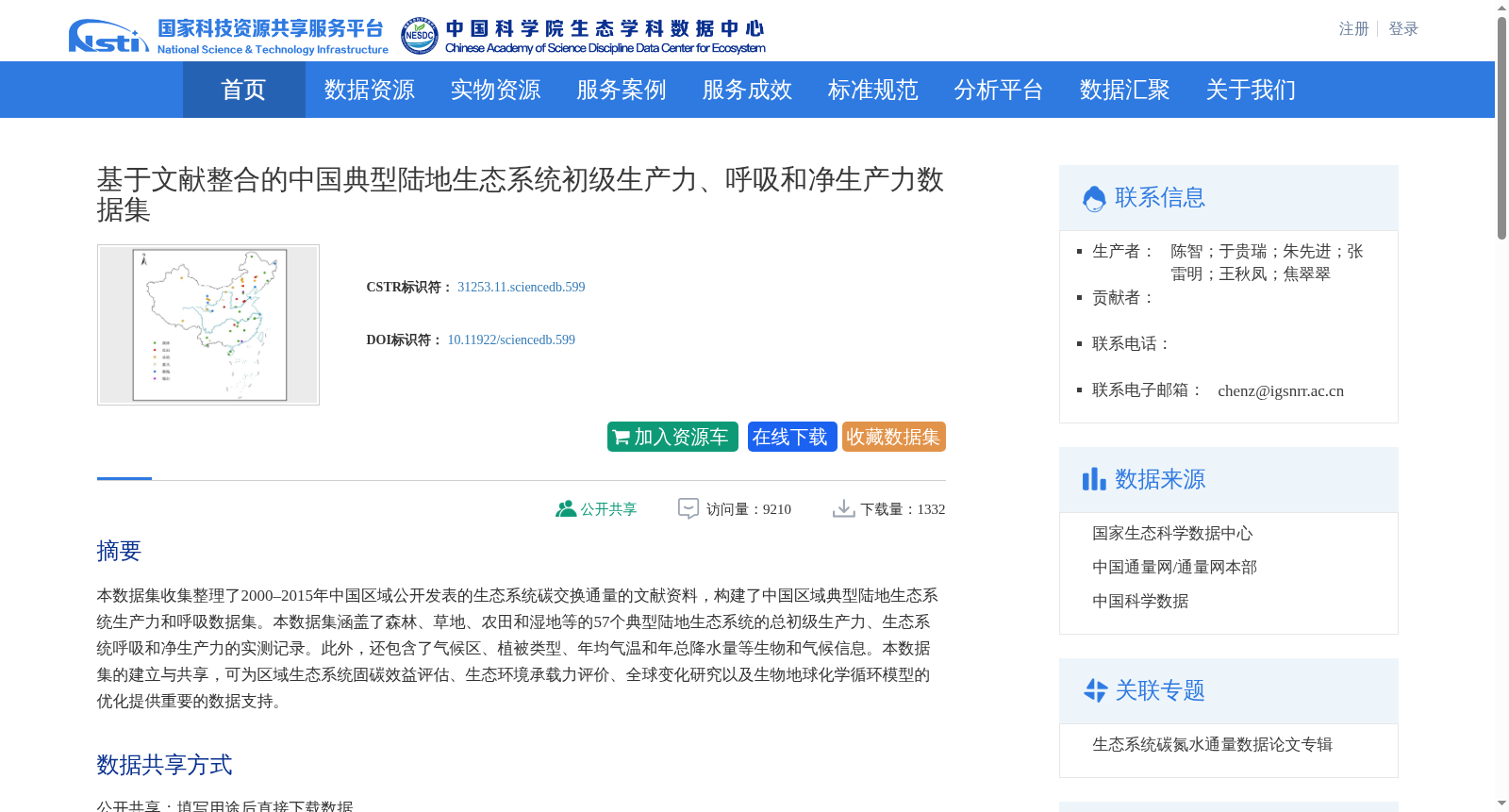
Task: Click the 访问量：9210 text
Action: point(749,509)
